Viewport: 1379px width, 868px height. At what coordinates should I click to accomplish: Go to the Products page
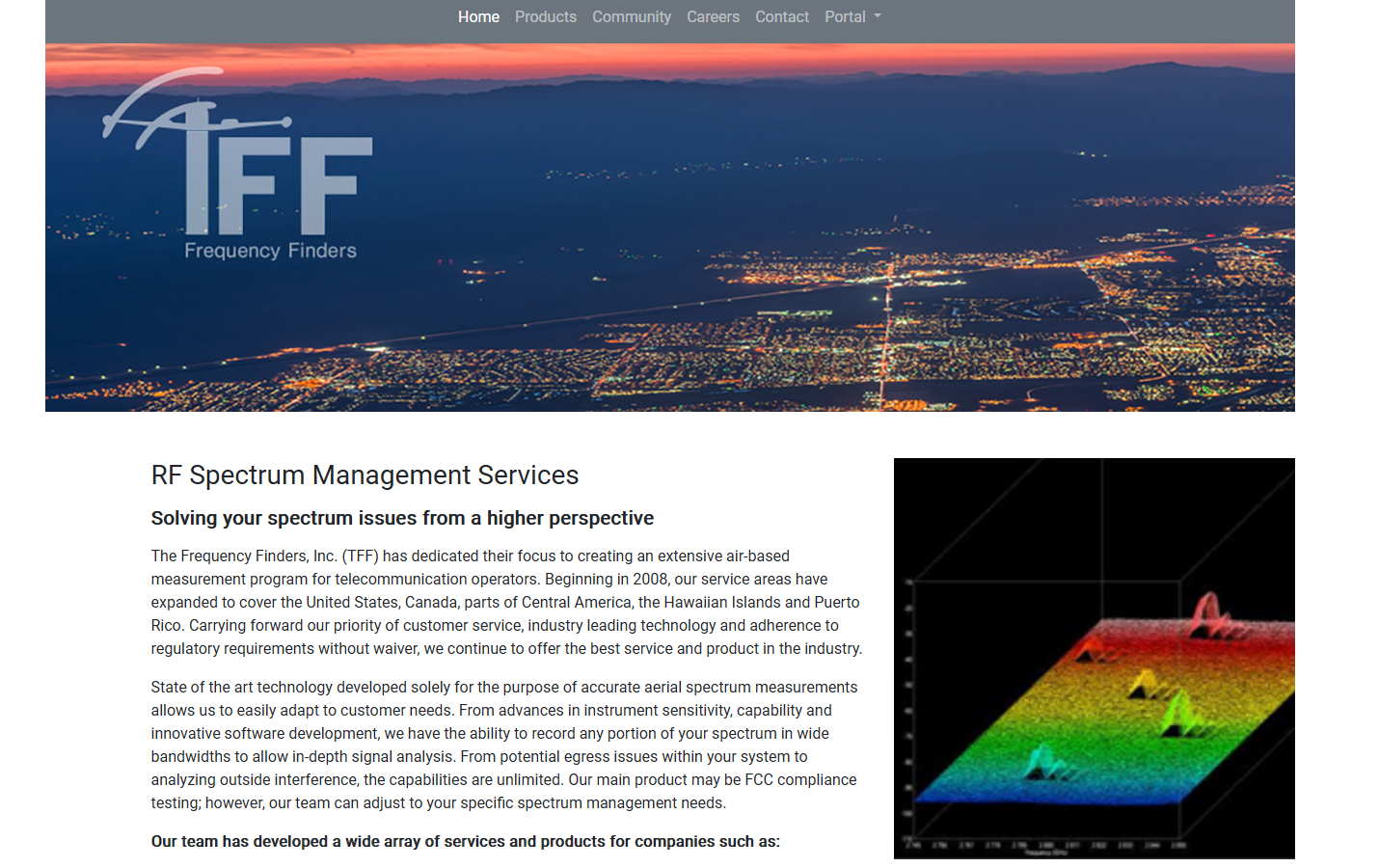(x=546, y=16)
